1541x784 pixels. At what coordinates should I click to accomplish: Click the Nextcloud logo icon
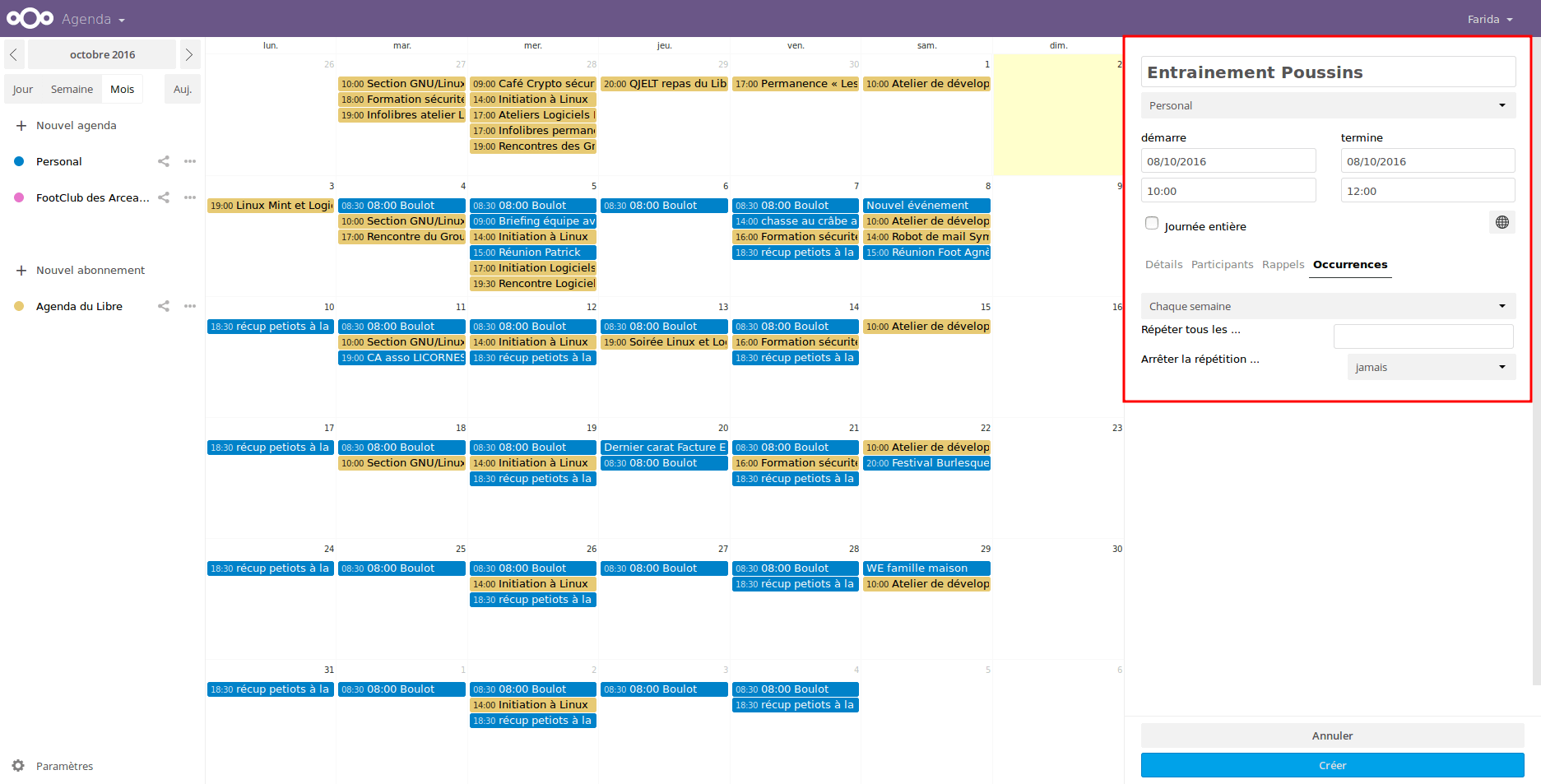coord(30,18)
